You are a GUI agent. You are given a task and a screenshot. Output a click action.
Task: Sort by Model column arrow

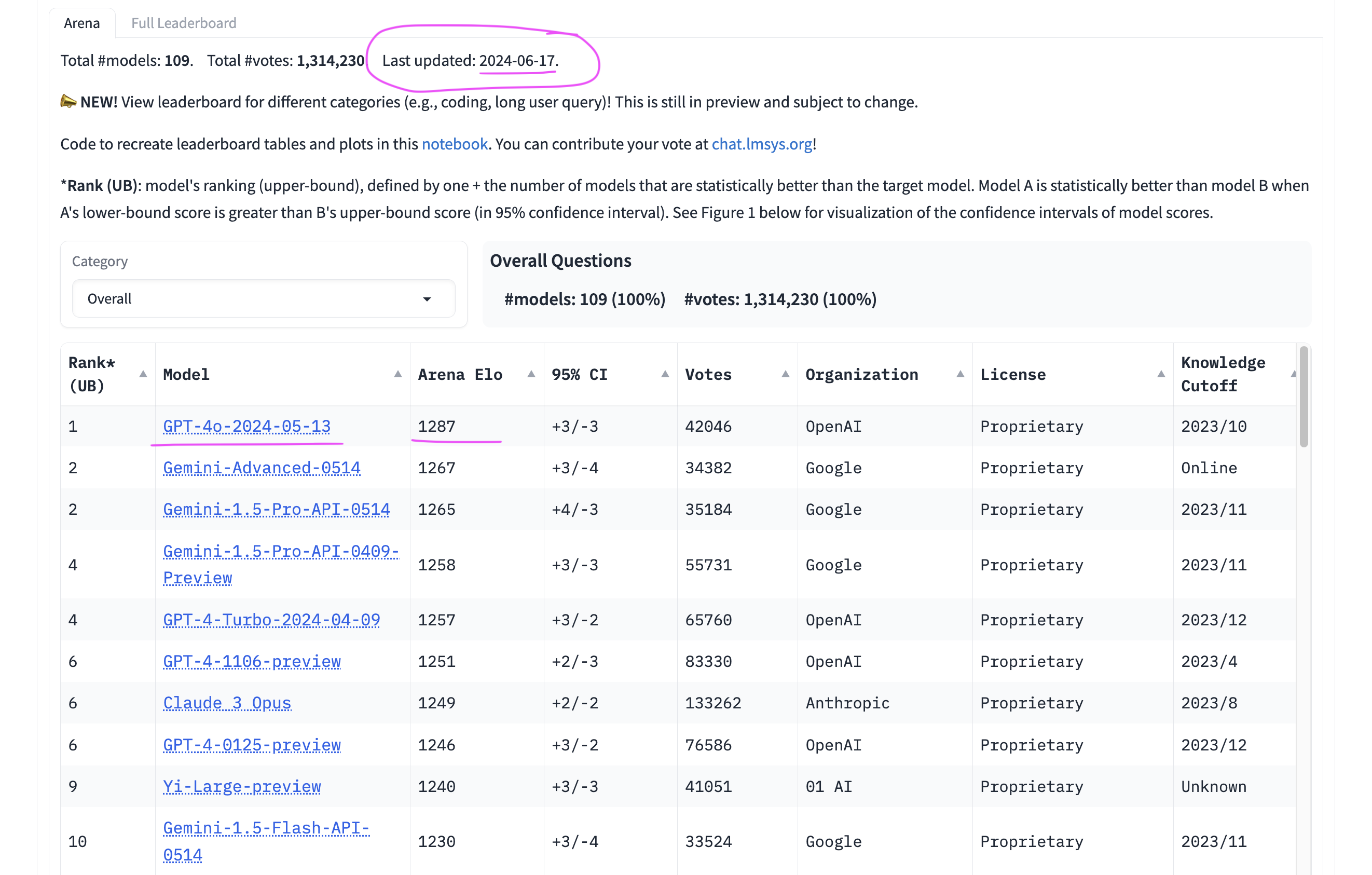[397, 374]
